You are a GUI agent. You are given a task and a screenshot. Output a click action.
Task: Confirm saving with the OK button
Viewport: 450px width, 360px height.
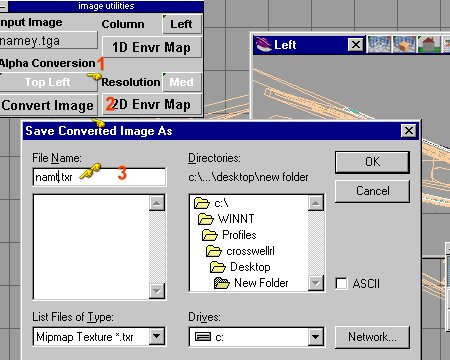372,162
